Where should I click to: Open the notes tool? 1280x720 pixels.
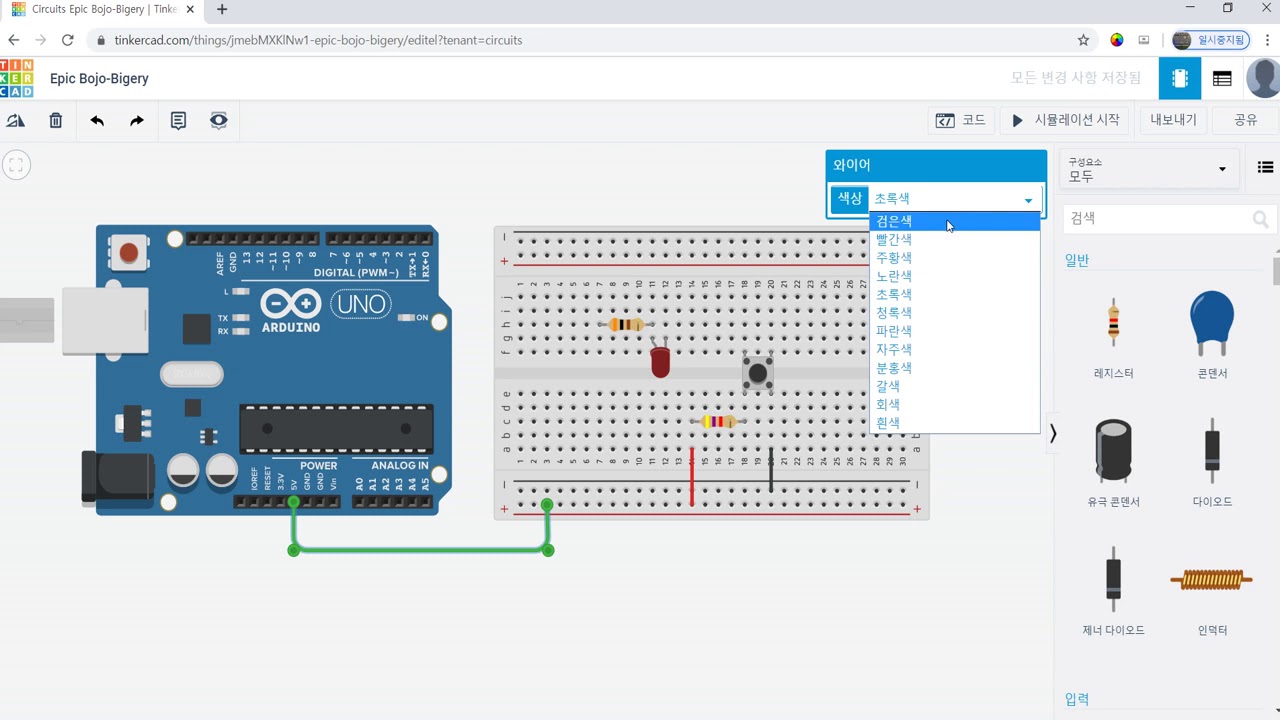(x=178, y=120)
